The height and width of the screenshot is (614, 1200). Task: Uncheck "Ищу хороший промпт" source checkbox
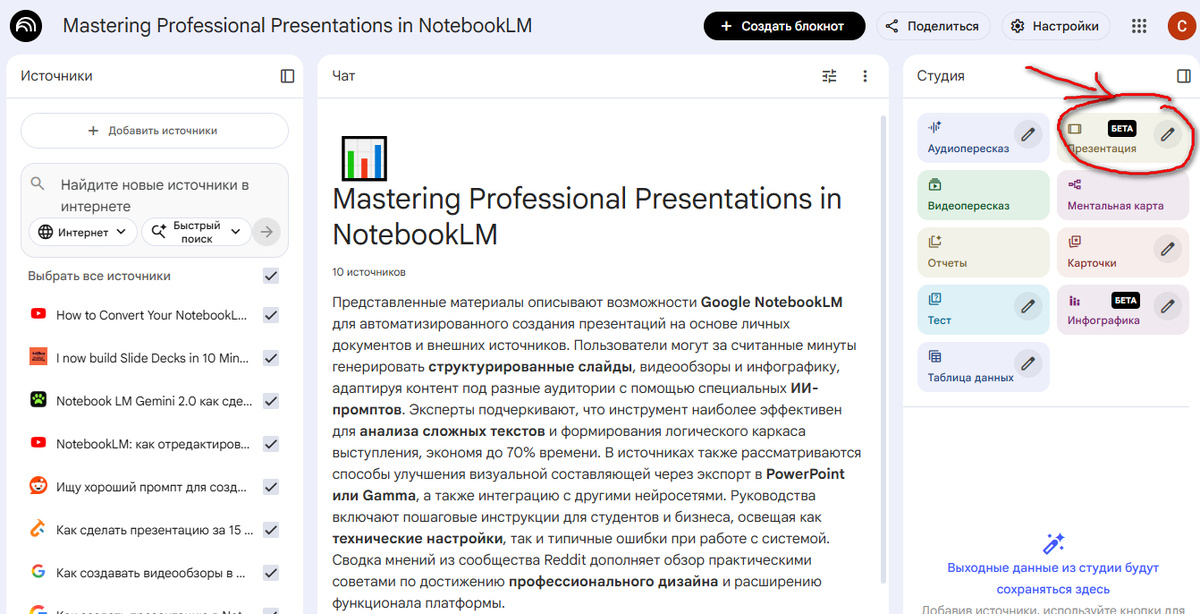270,487
